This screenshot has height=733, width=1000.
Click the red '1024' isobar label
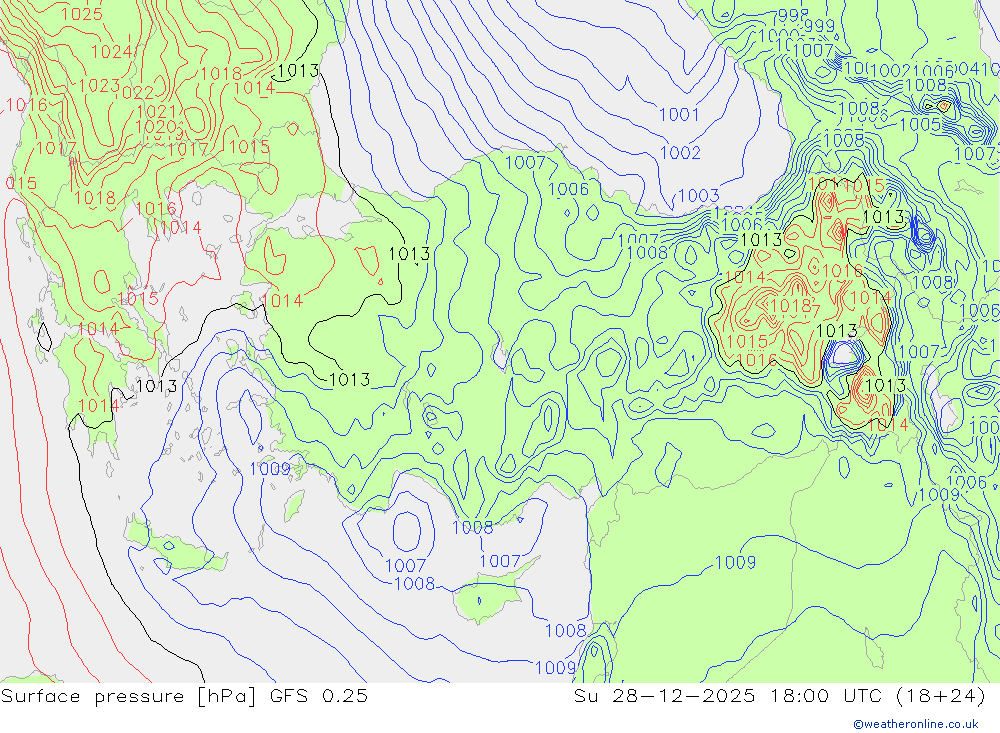pyautogui.click(x=112, y=52)
